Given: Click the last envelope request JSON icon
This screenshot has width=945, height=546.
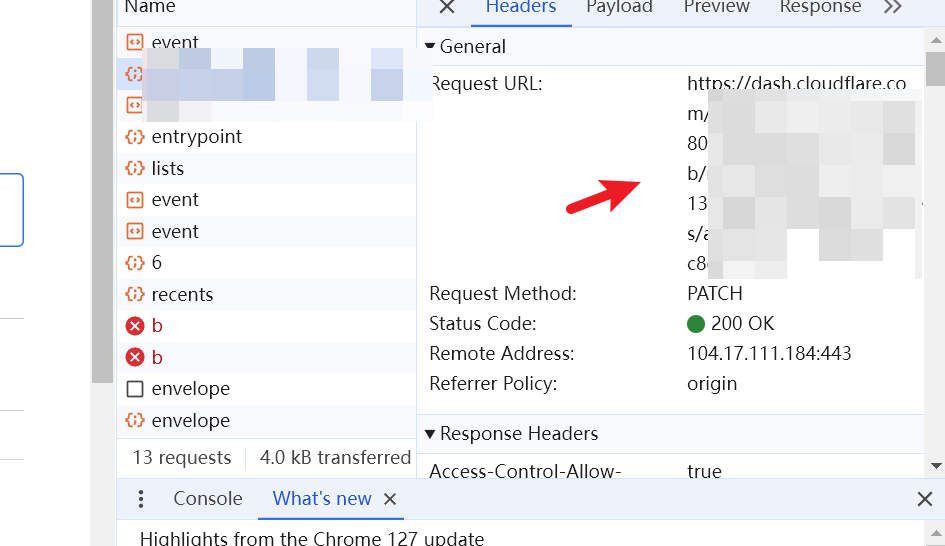Looking at the screenshot, I should pos(135,420).
